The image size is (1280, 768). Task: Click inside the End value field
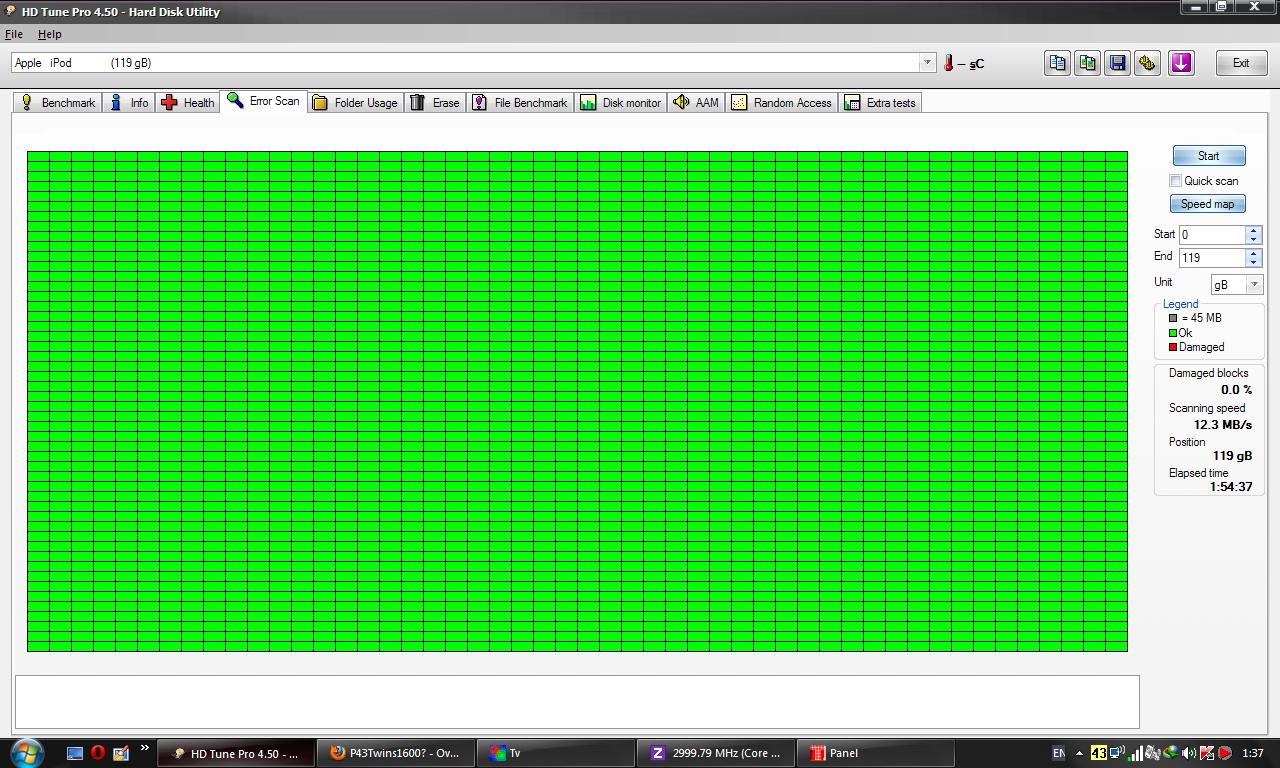coord(1211,258)
